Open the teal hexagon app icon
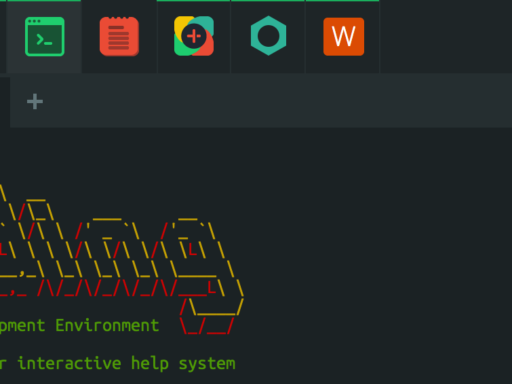Screen dimensions: 512x384 tap(268, 36)
